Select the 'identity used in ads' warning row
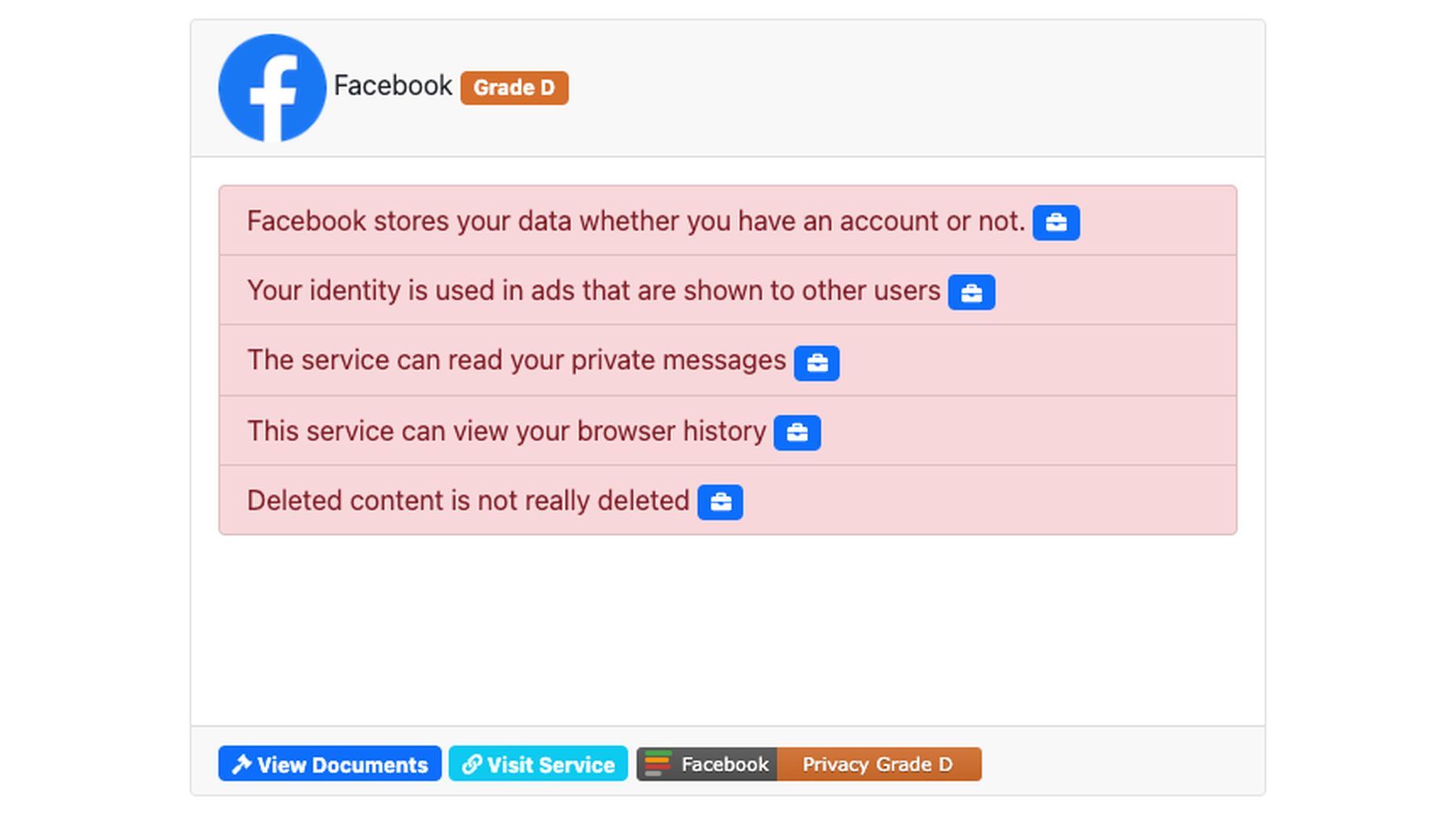This screenshot has height=815, width=1456. click(566, 292)
